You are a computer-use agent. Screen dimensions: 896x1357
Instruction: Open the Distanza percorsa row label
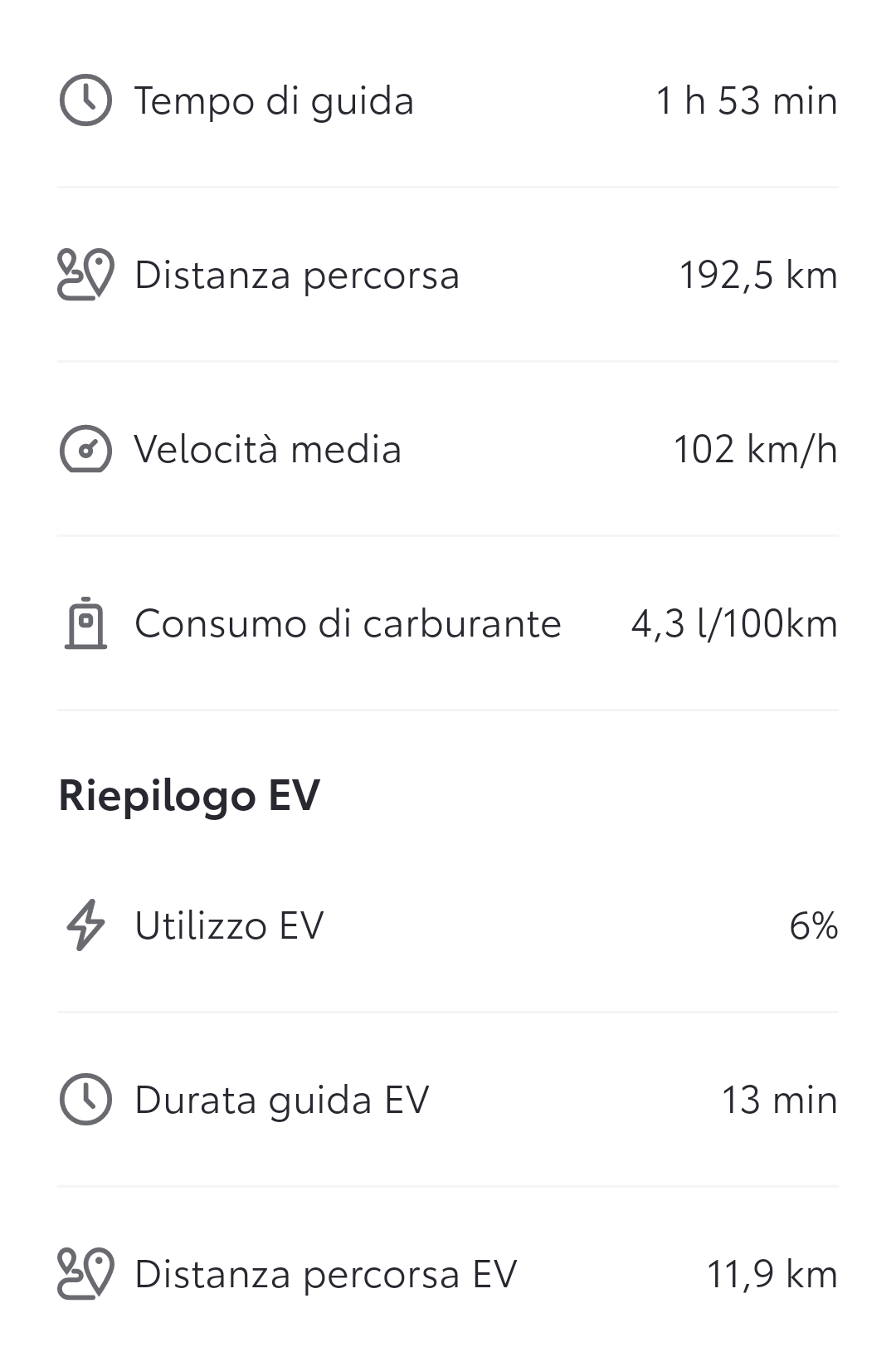(x=297, y=276)
